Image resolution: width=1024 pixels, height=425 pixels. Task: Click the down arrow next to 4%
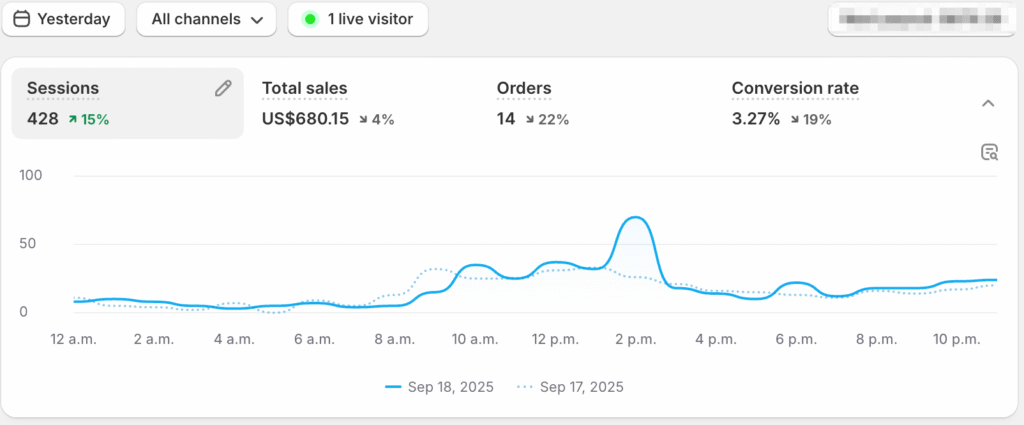(363, 120)
